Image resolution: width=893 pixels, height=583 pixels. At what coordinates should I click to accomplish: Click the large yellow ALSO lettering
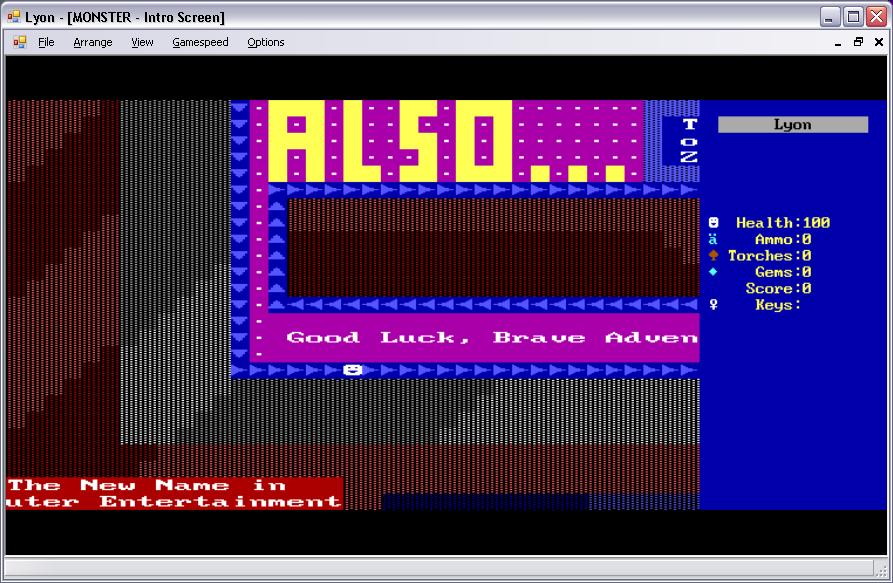coord(390,141)
